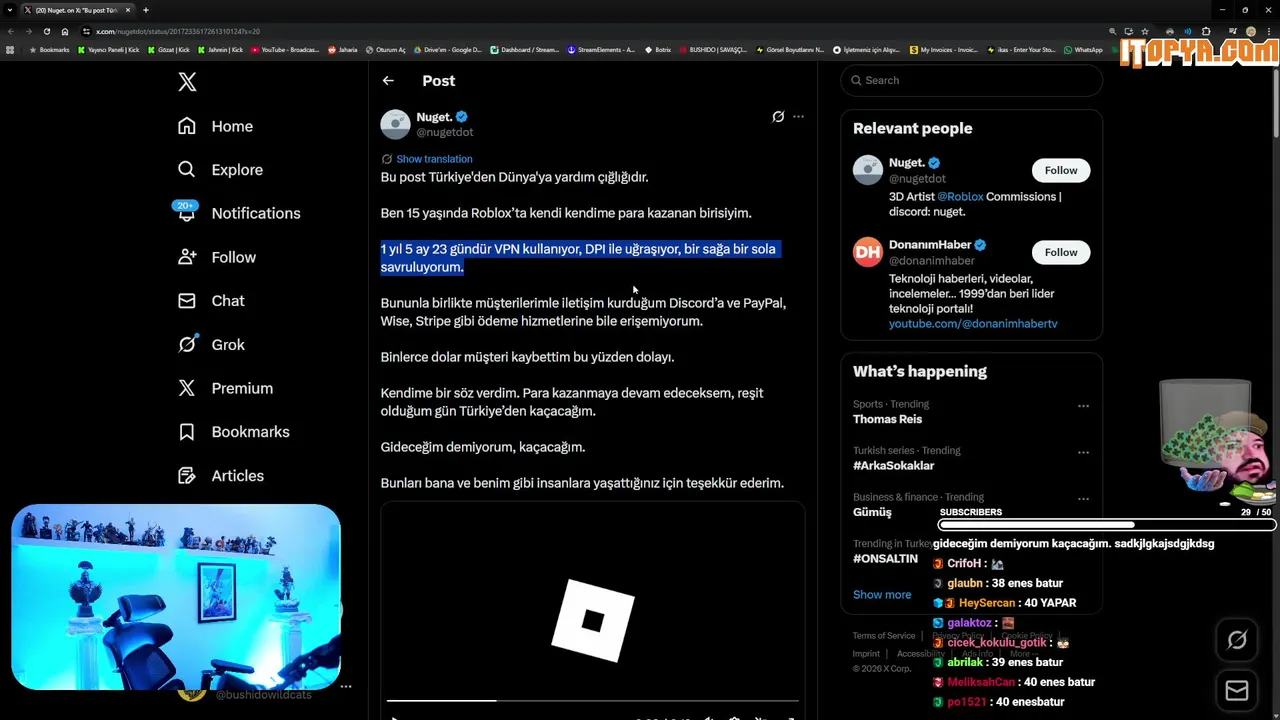Open a new browser tab
This screenshot has width=1280, height=720.
(146, 10)
